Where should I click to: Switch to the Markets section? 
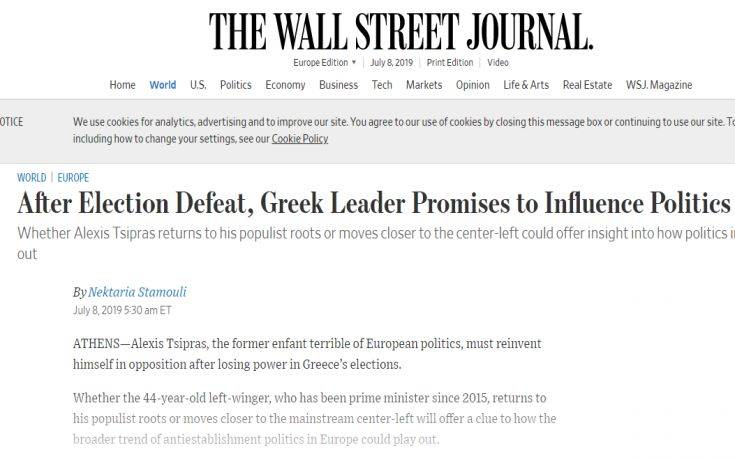coord(424,85)
